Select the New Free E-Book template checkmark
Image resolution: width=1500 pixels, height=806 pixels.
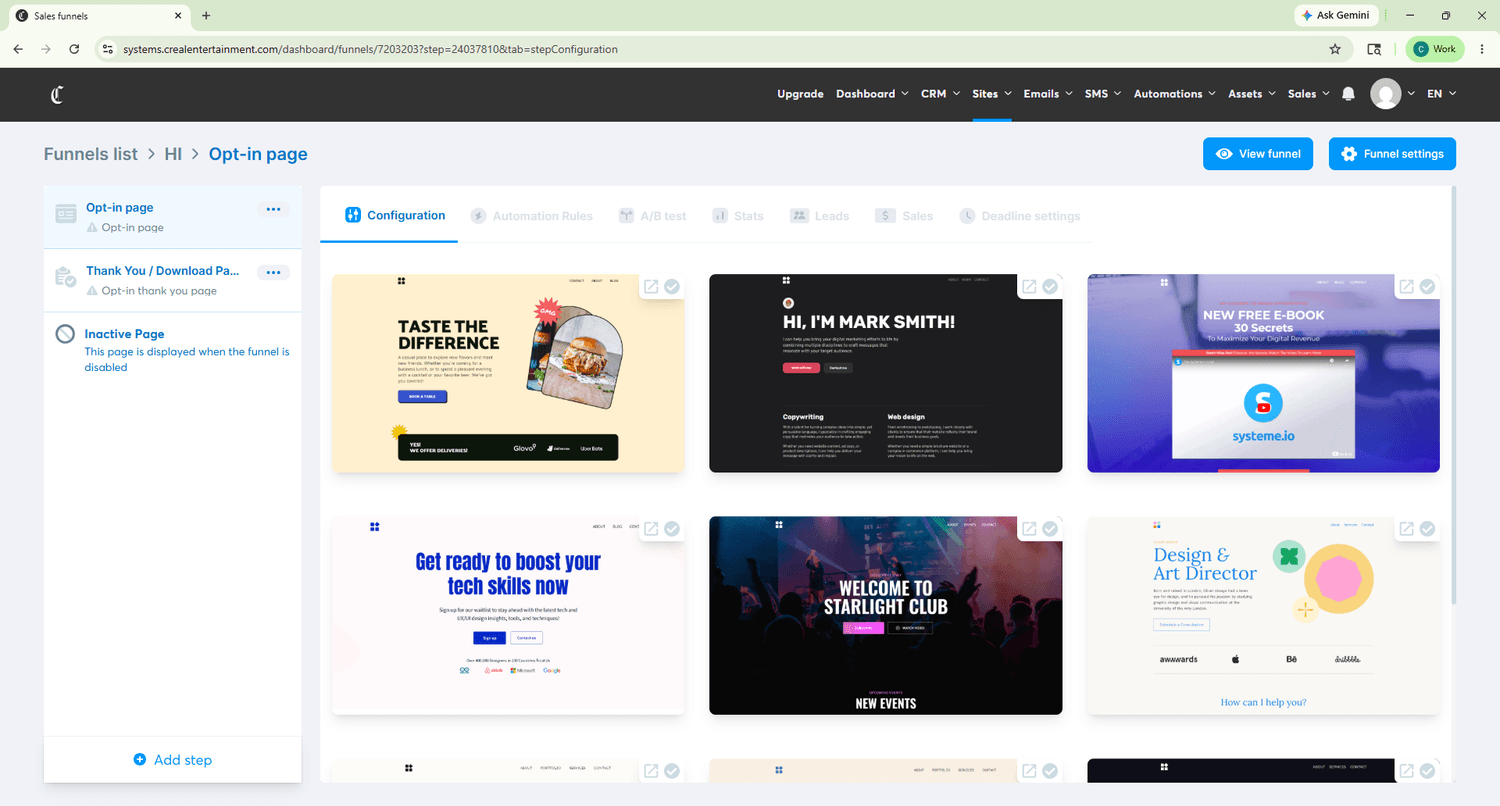pyautogui.click(x=1428, y=287)
